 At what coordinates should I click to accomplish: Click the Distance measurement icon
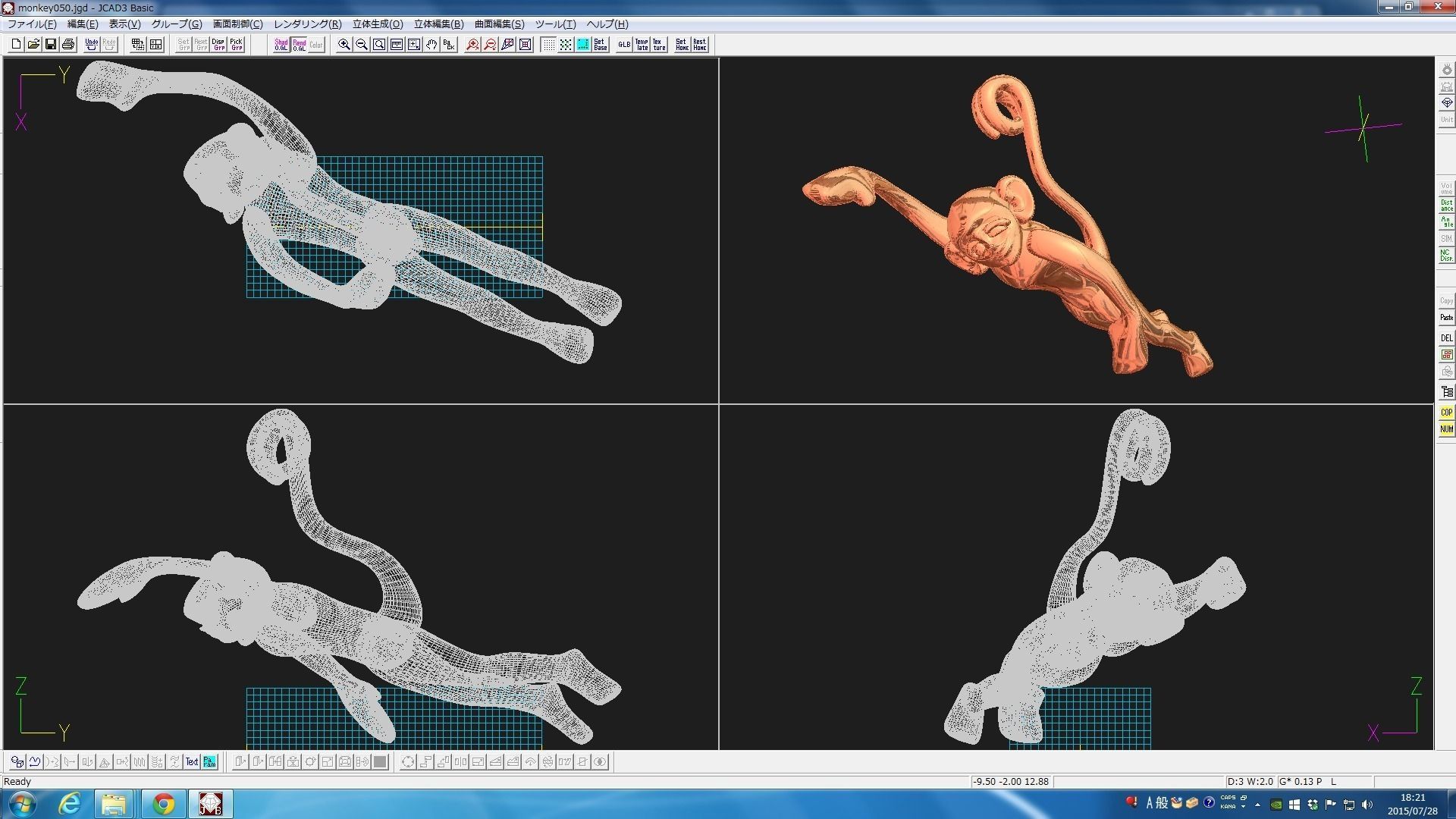pos(1446,206)
